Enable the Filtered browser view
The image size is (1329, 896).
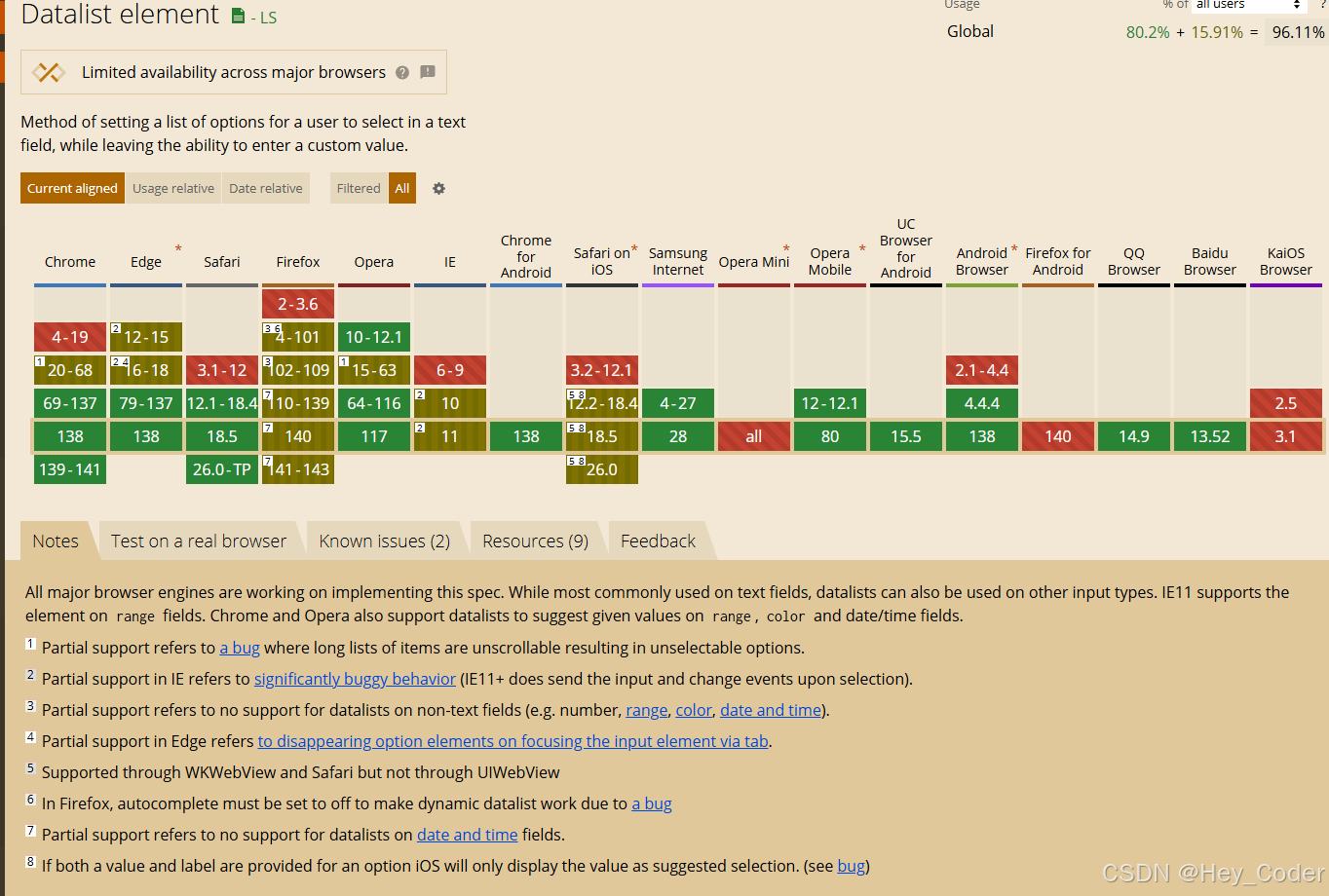pyautogui.click(x=359, y=188)
